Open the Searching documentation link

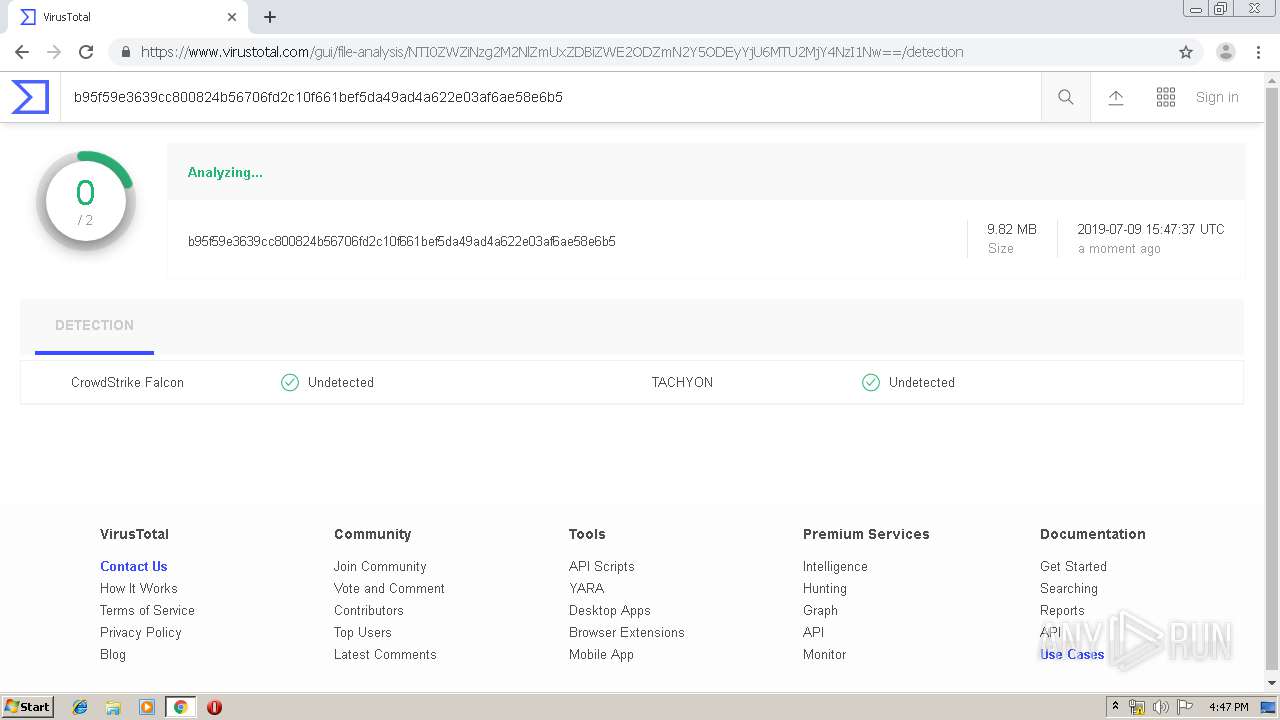coord(1069,588)
